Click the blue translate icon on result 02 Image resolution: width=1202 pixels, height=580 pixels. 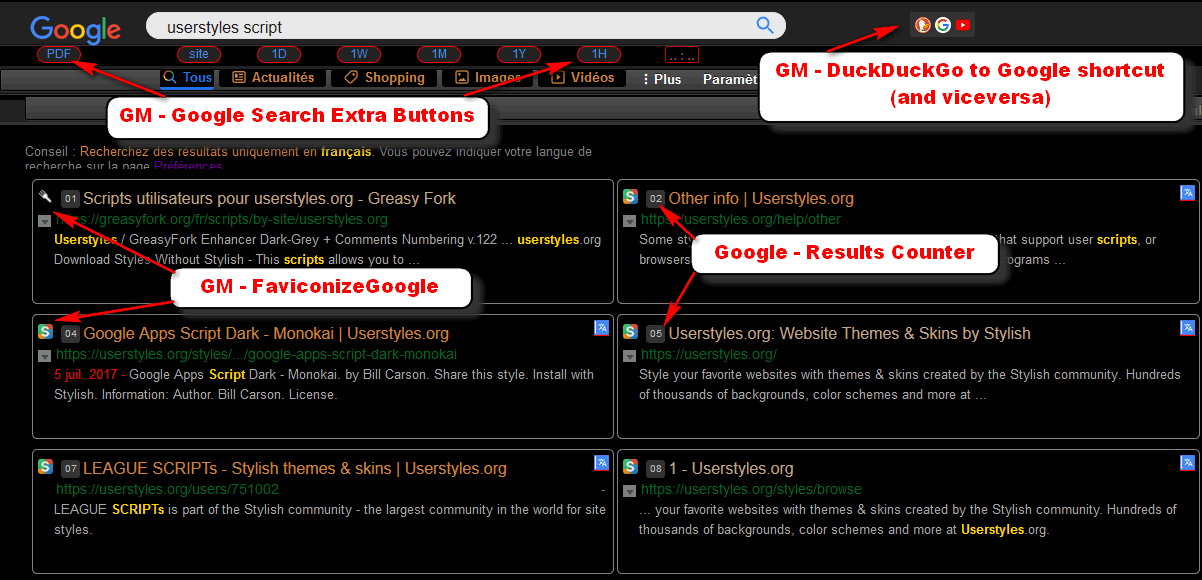[1187, 192]
